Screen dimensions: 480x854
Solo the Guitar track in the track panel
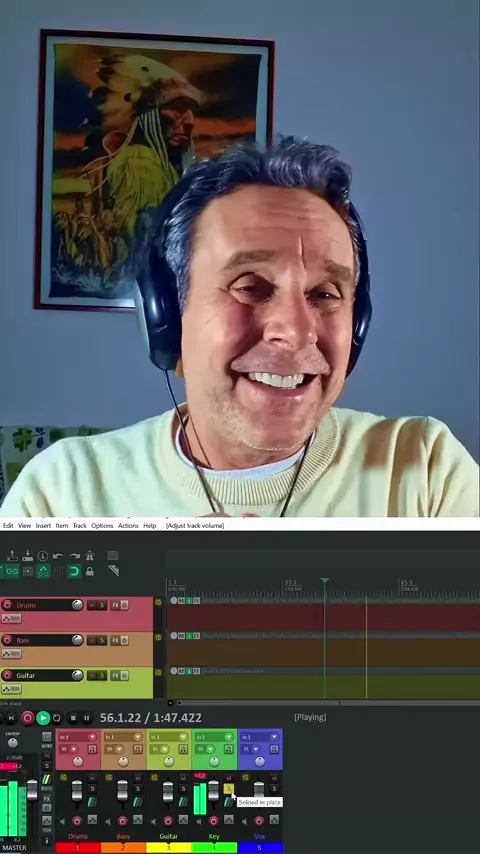point(102,675)
